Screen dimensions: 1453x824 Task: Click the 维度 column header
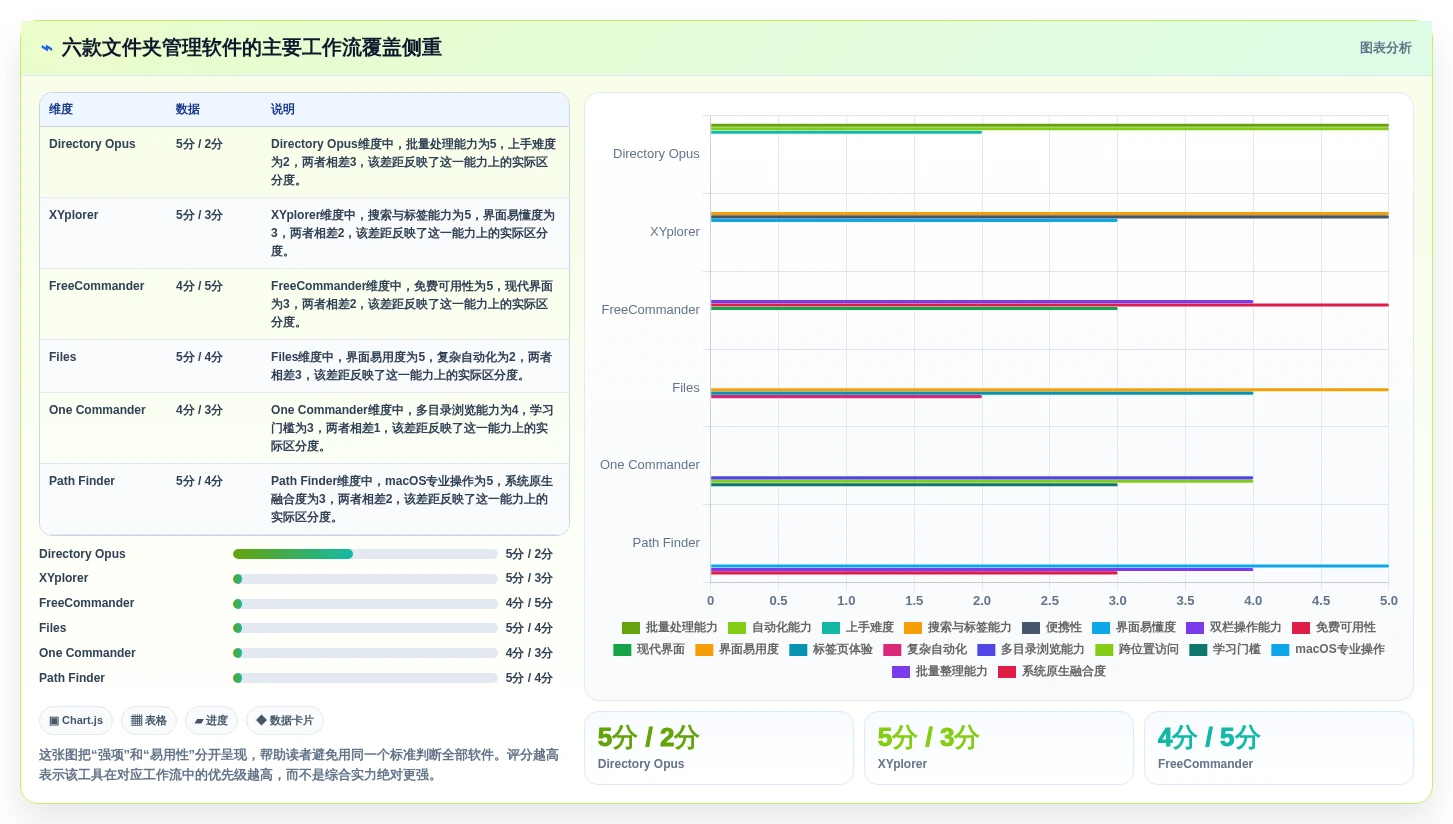[61, 110]
